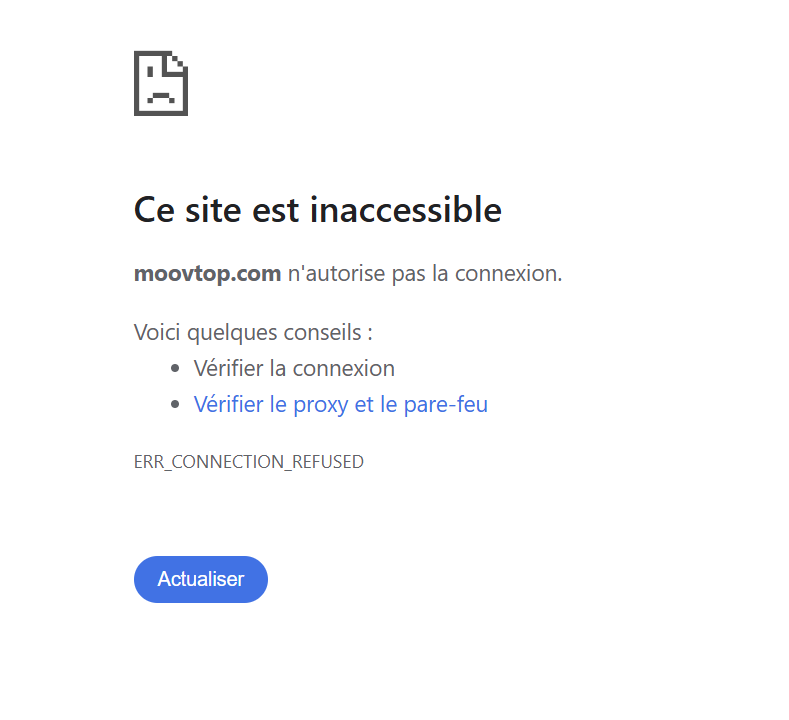Click the word Ce in the heading

point(154,210)
